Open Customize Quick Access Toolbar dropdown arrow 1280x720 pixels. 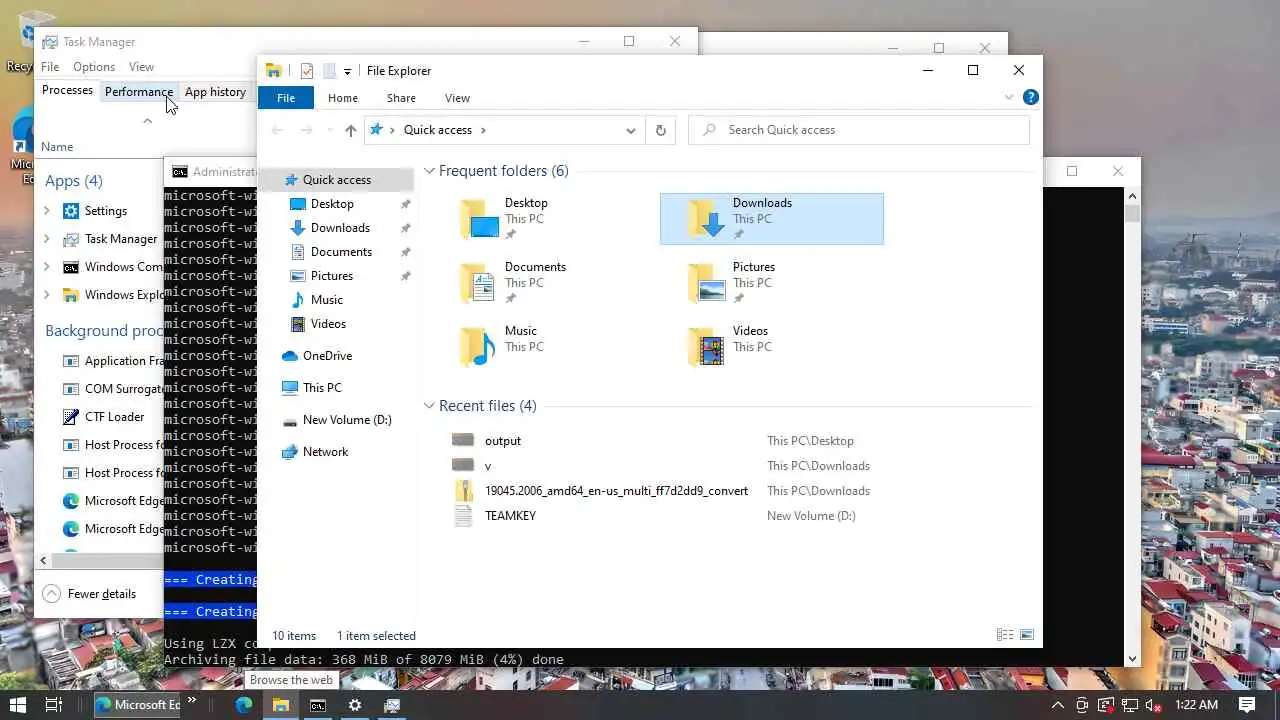pyautogui.click(x=347, y=71)
